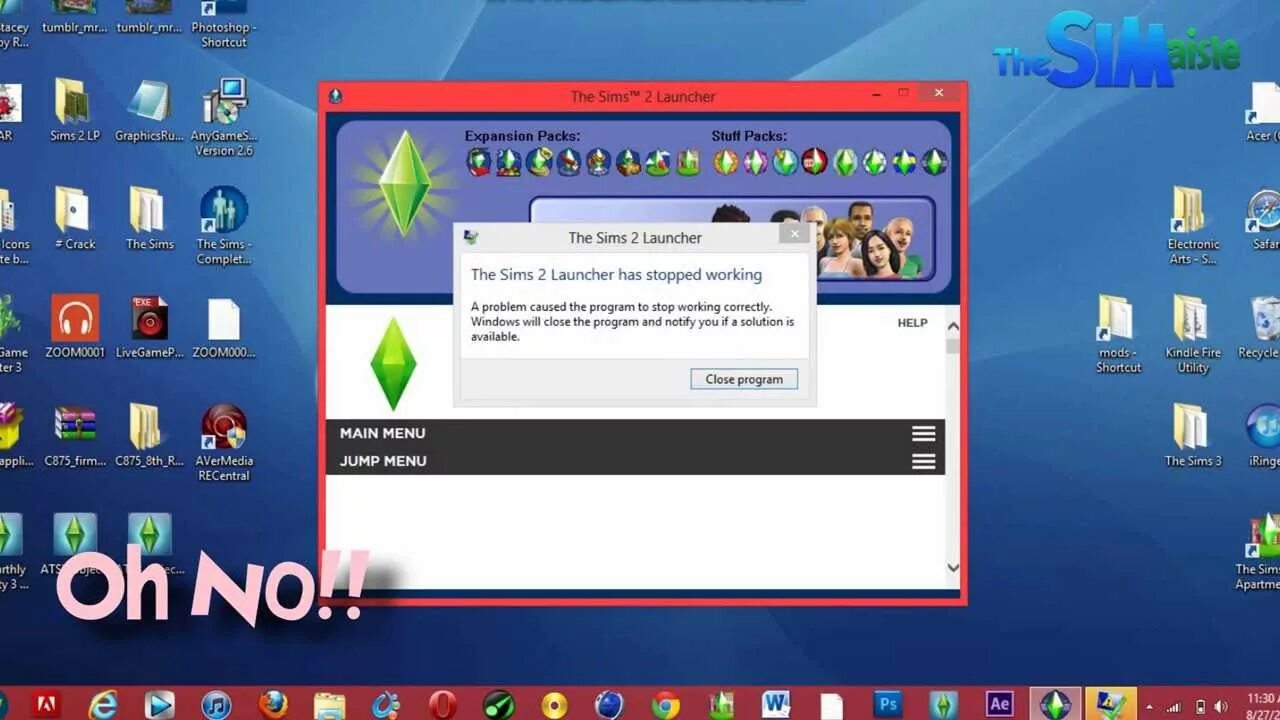The image size is (1280, 720).
Task: Select the C875_8th_R... folder icon
Action: tap(149, 436)
